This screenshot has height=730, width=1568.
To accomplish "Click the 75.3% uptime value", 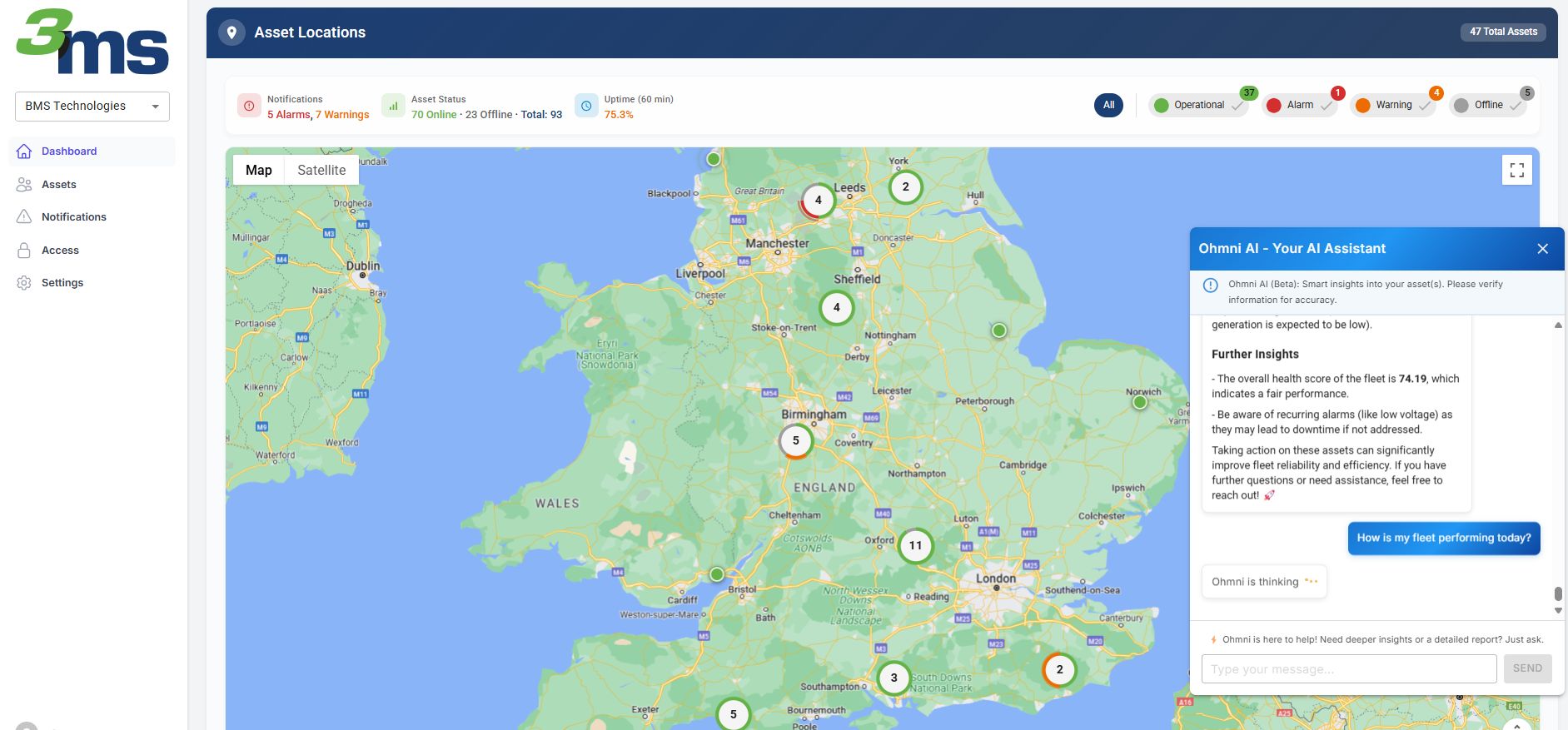I will click(619, 115).
